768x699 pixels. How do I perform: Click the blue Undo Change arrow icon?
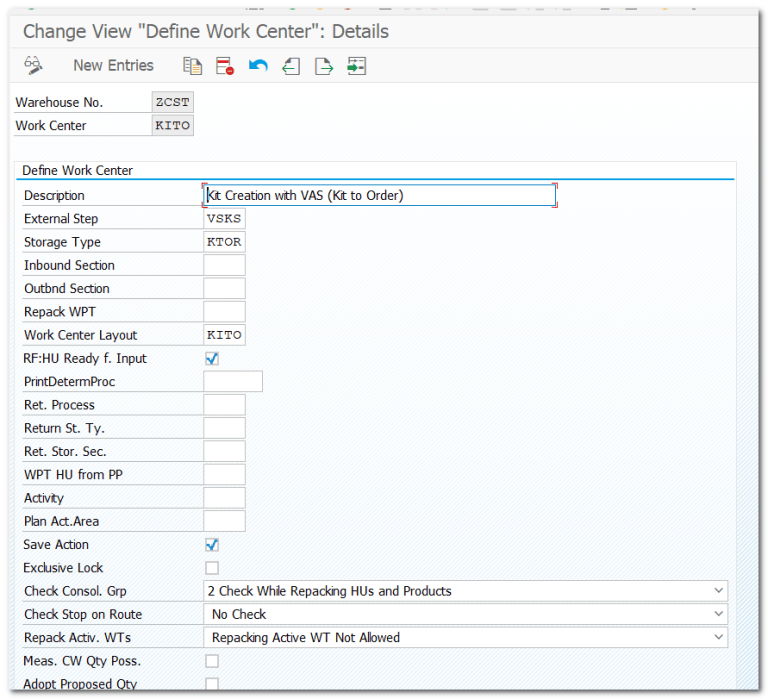258,65
